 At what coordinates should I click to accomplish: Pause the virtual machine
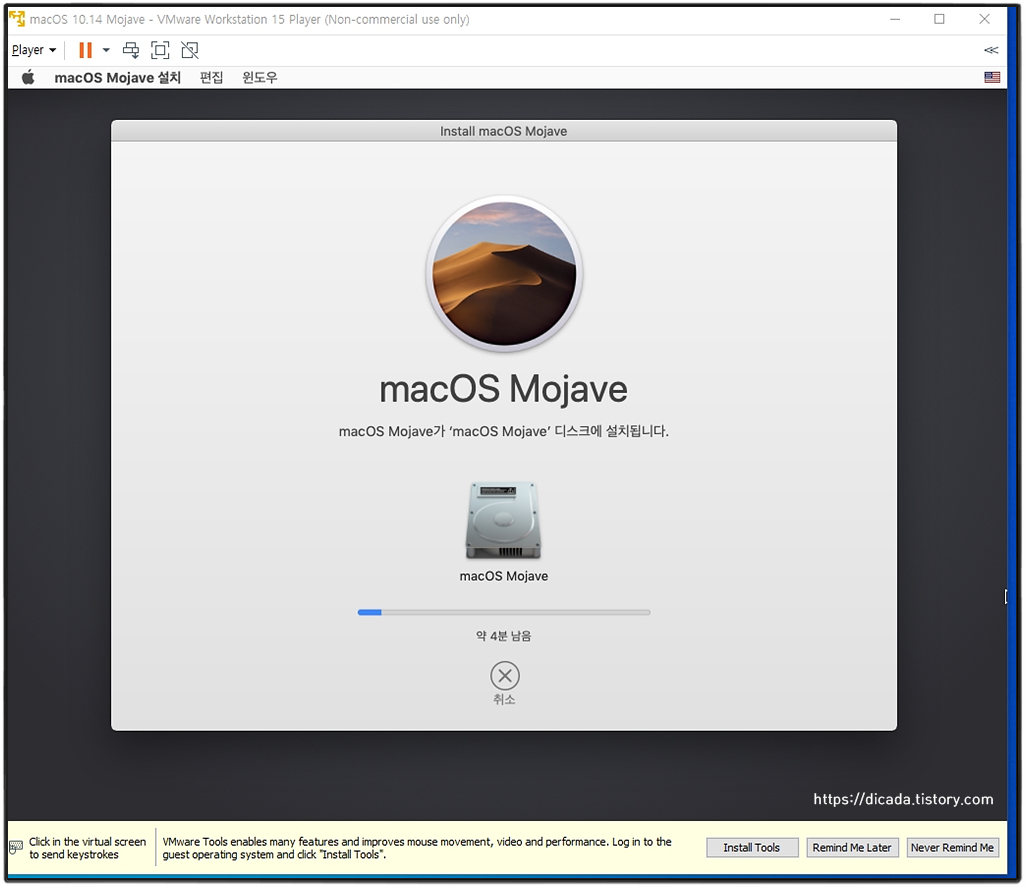pyautogui.click(x=85, y=50)
